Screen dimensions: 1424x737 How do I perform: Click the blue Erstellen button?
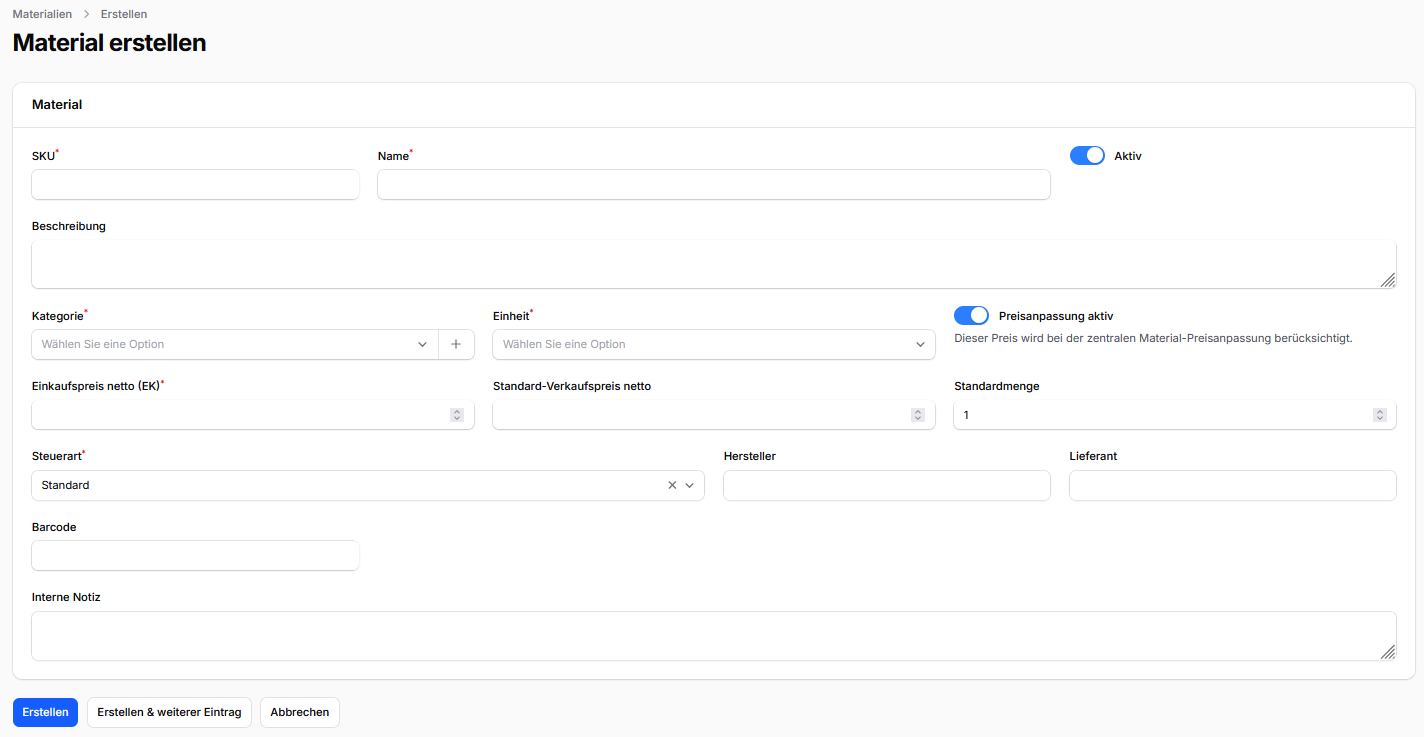point(45,712)
